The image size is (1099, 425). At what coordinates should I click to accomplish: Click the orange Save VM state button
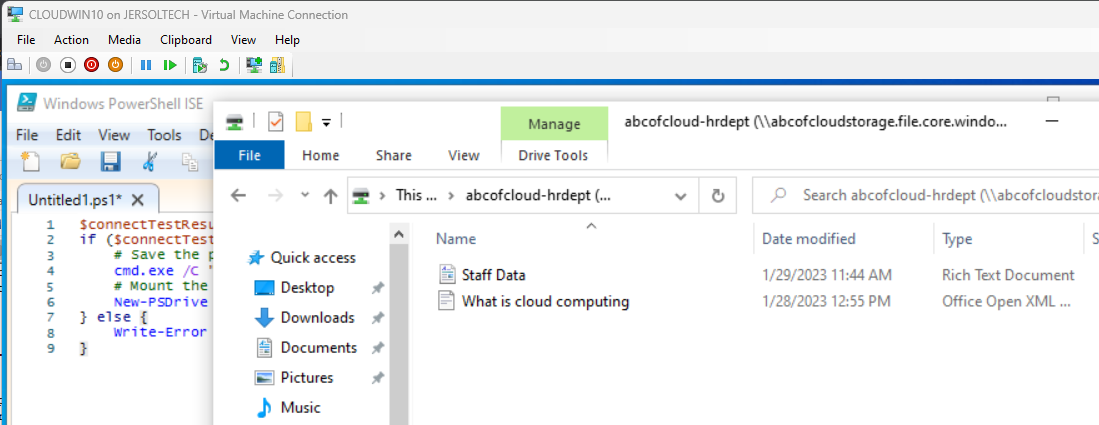click(x=115, y=65)
